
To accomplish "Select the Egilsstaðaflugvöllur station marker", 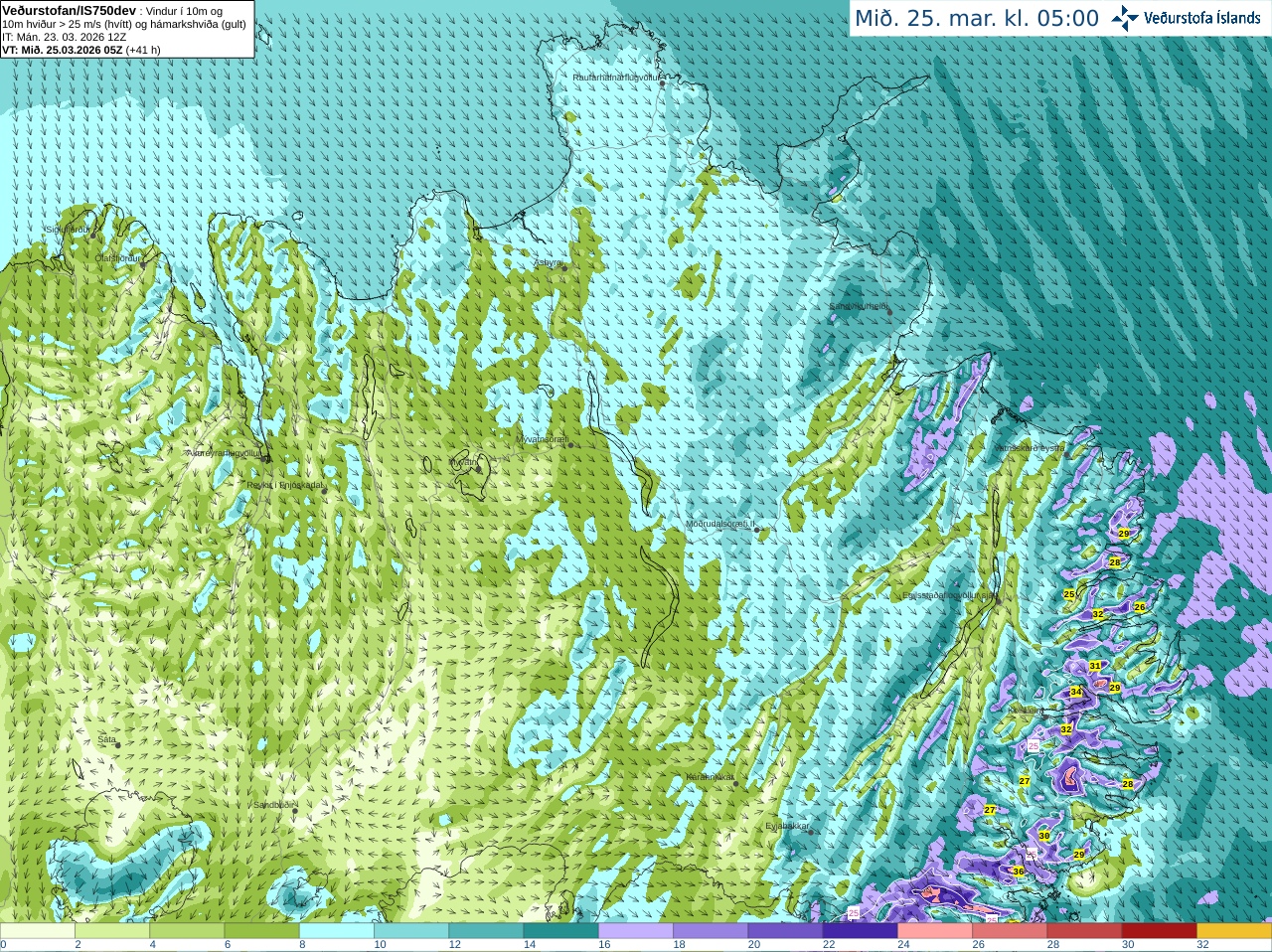I will [999, 600].
